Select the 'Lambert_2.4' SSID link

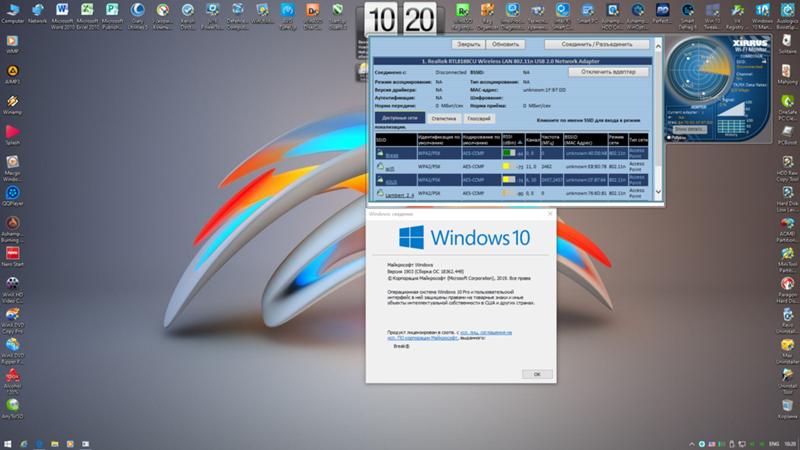coord(399,195)
